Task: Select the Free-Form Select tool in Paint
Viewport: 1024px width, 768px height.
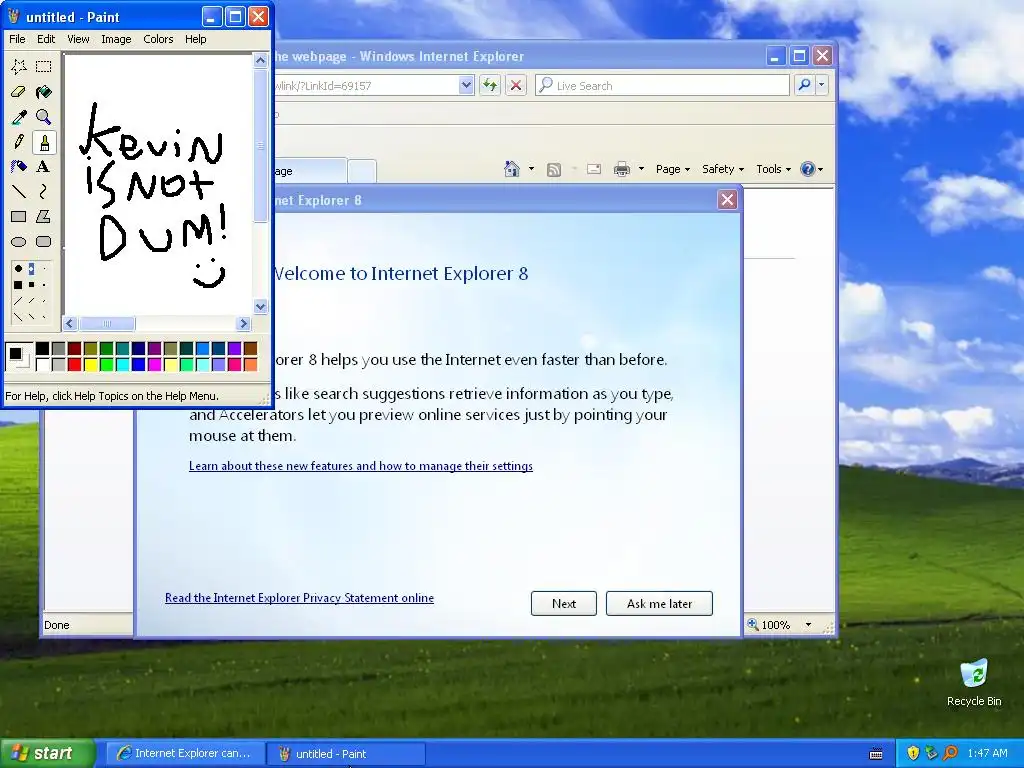Action: (x=18, y=67)
